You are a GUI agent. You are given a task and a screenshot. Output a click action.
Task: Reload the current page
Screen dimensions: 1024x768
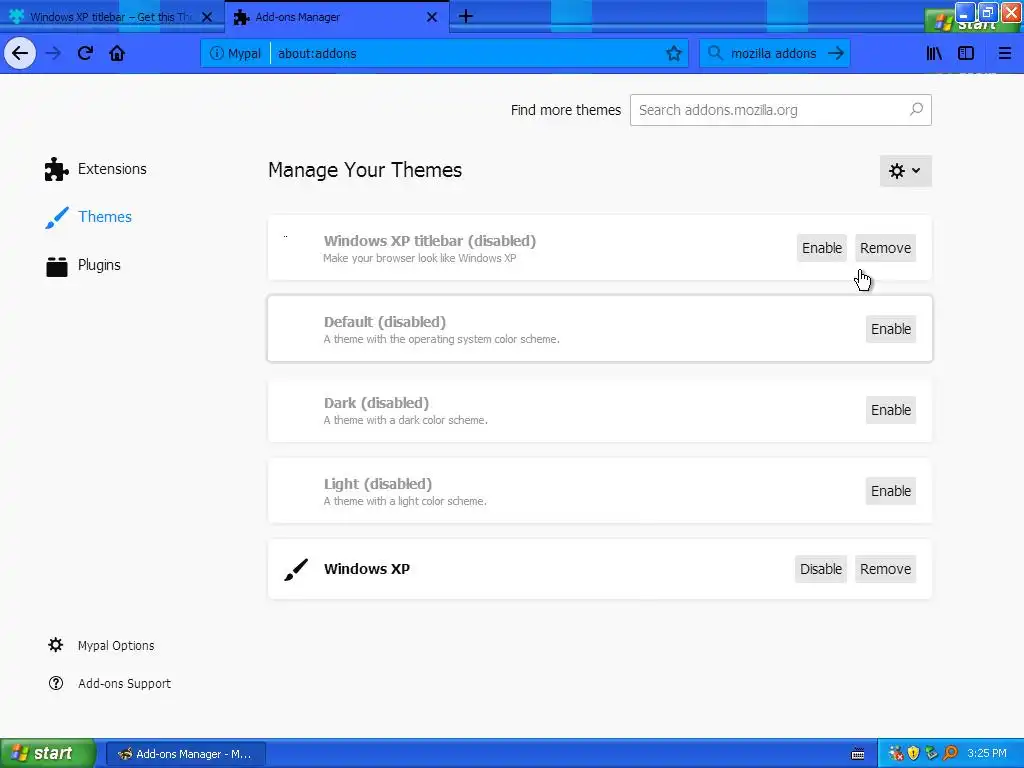click(85, 53)
